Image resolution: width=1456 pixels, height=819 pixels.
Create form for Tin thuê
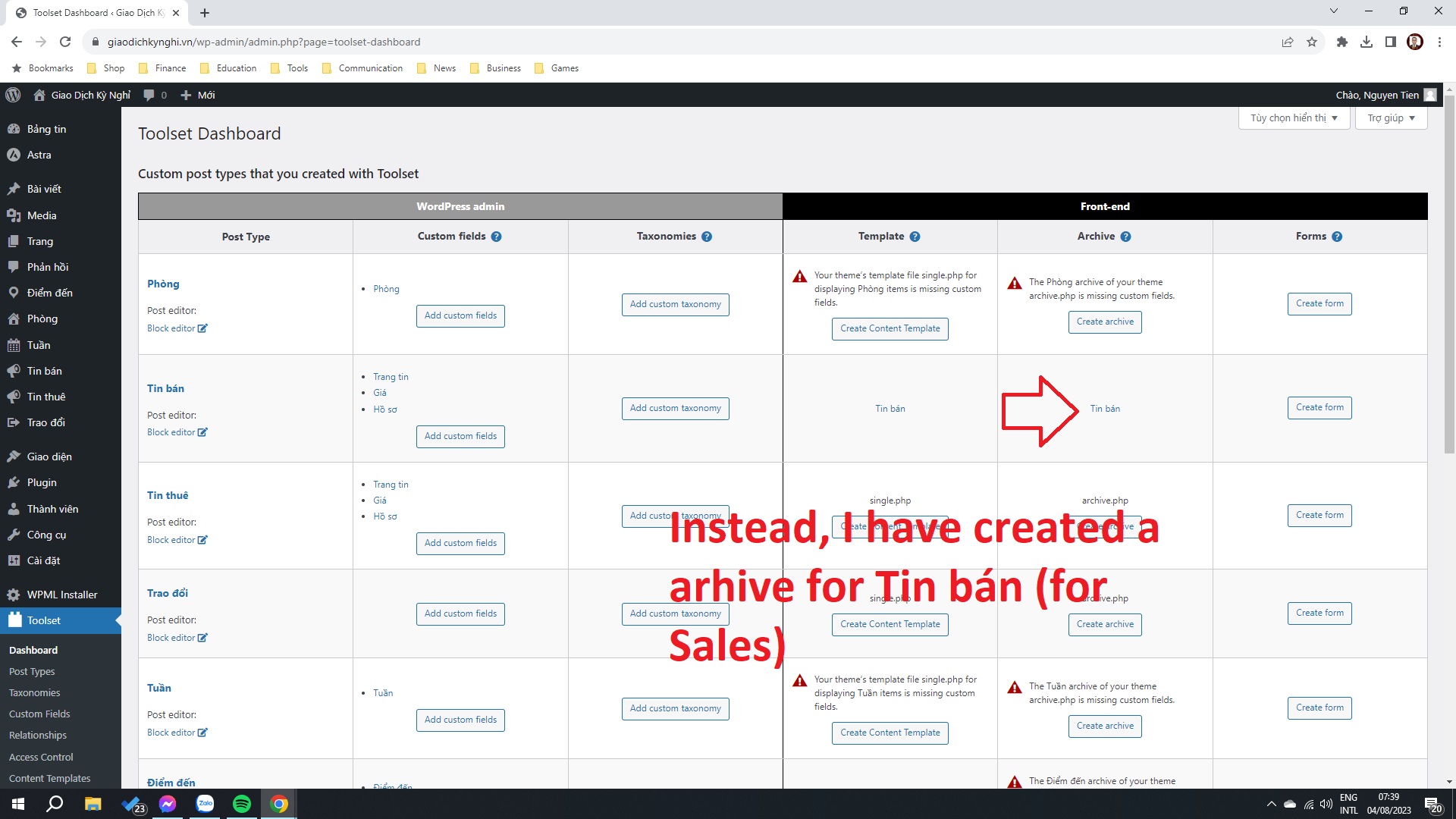[1319, 515]
